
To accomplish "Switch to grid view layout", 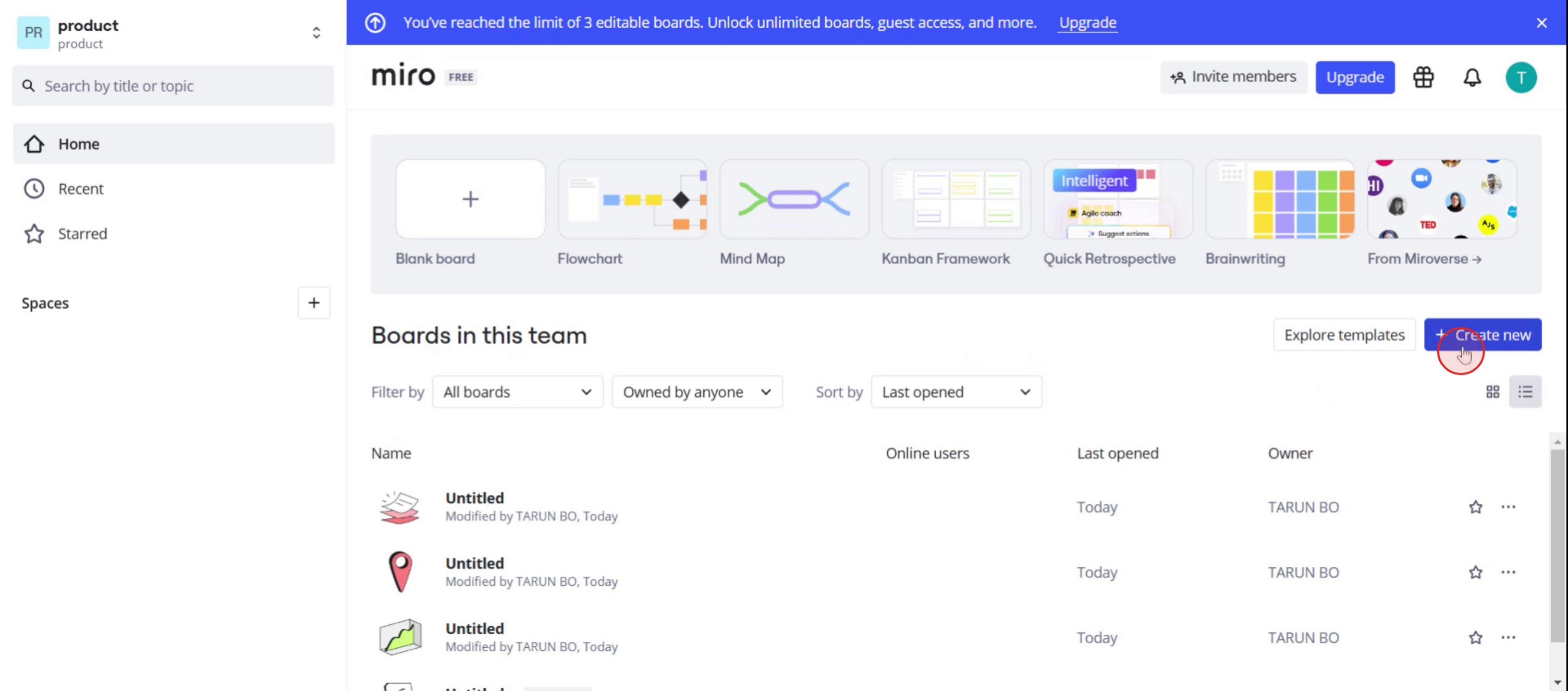I will pos(1492,392).
